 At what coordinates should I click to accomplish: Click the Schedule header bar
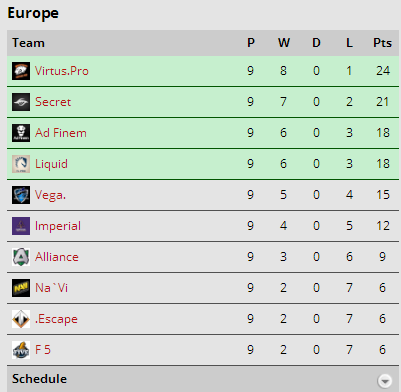tap(203, 379)
